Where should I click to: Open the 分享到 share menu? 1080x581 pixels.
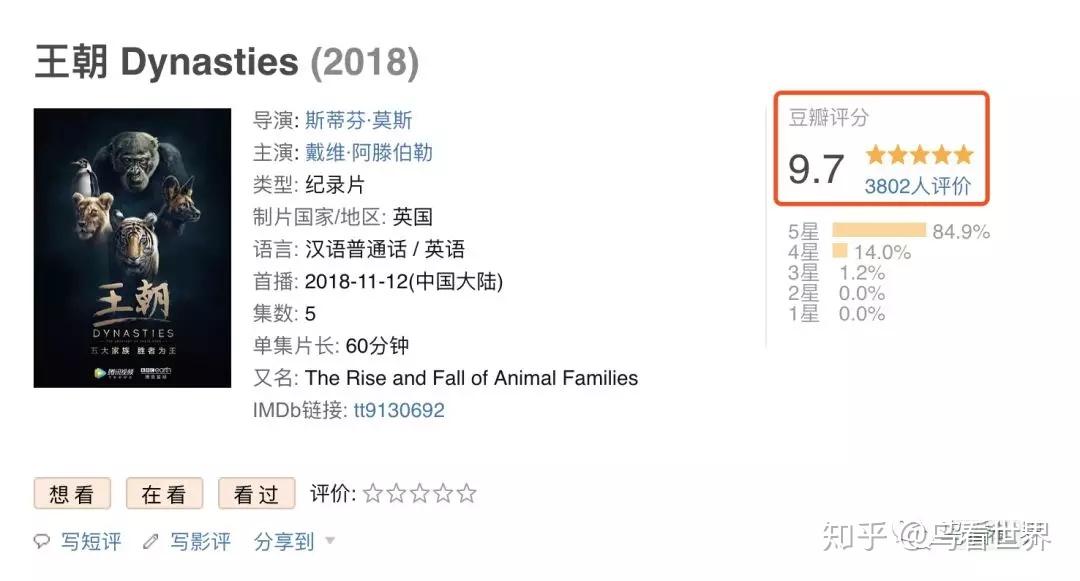click(284, 542)
